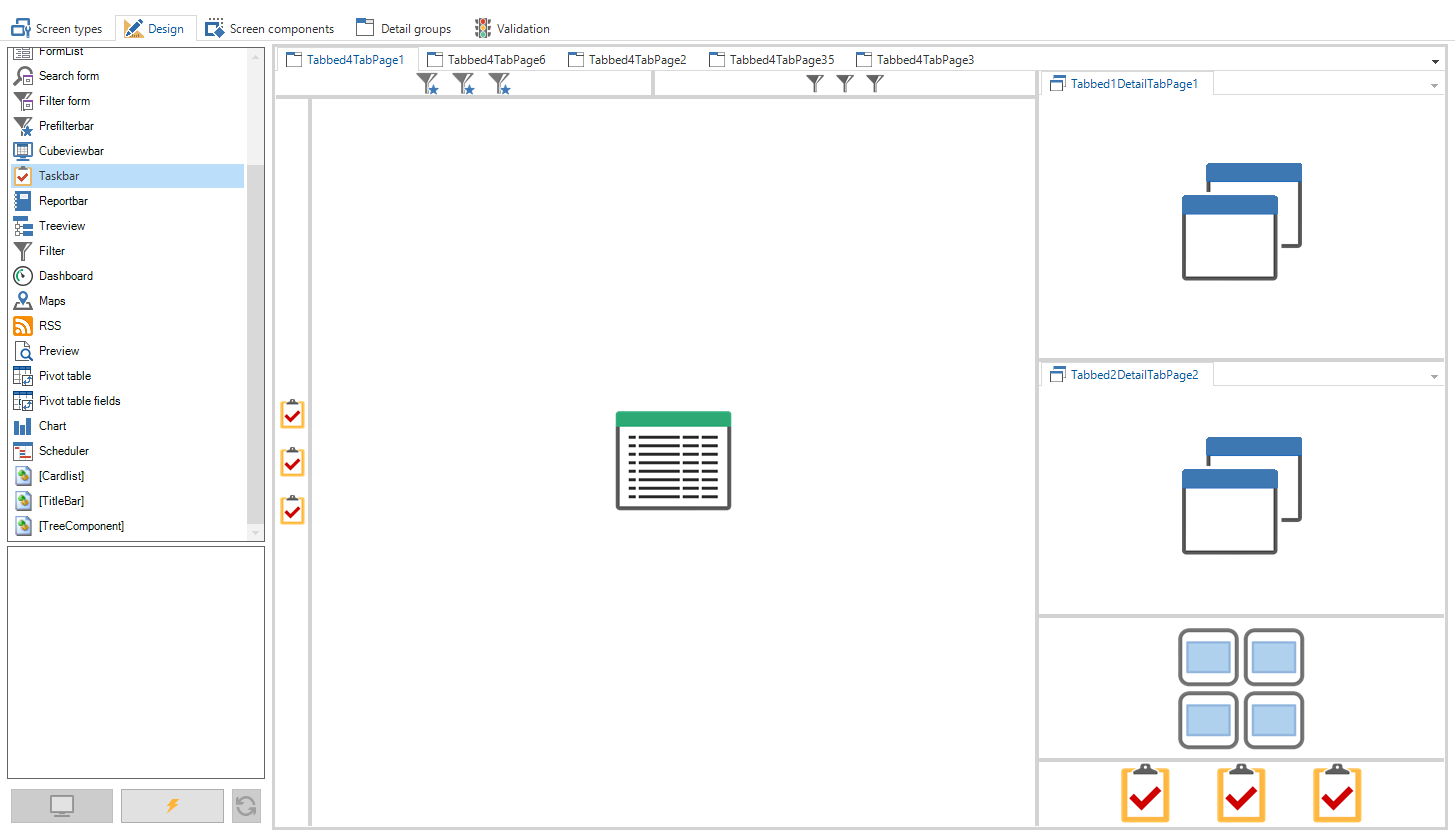Click the first starred prefilter funnel icon
The image size is (1455, 835).
pos(427,84)
